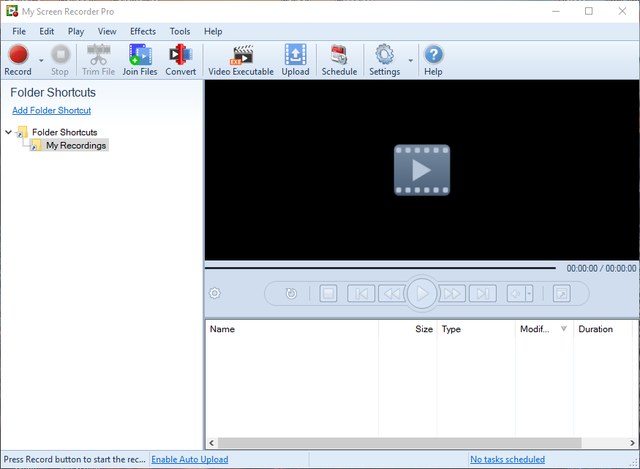The height and width of the screenshot is (469, 640).
Task: Maximize the My Screen Recorder Pro window
Action: [x=589, y=11]
